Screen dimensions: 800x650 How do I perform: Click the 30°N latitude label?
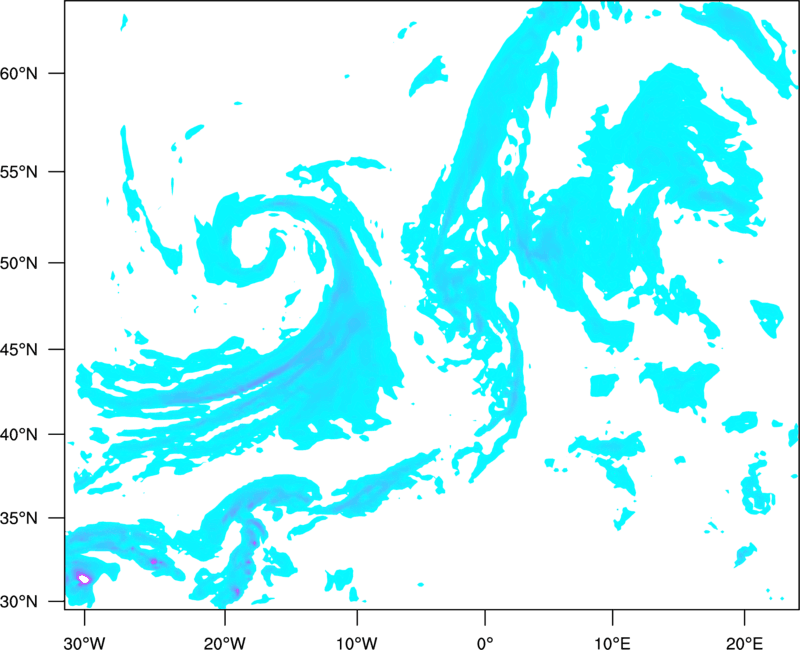pyautogui.click(x=19, y=602)
